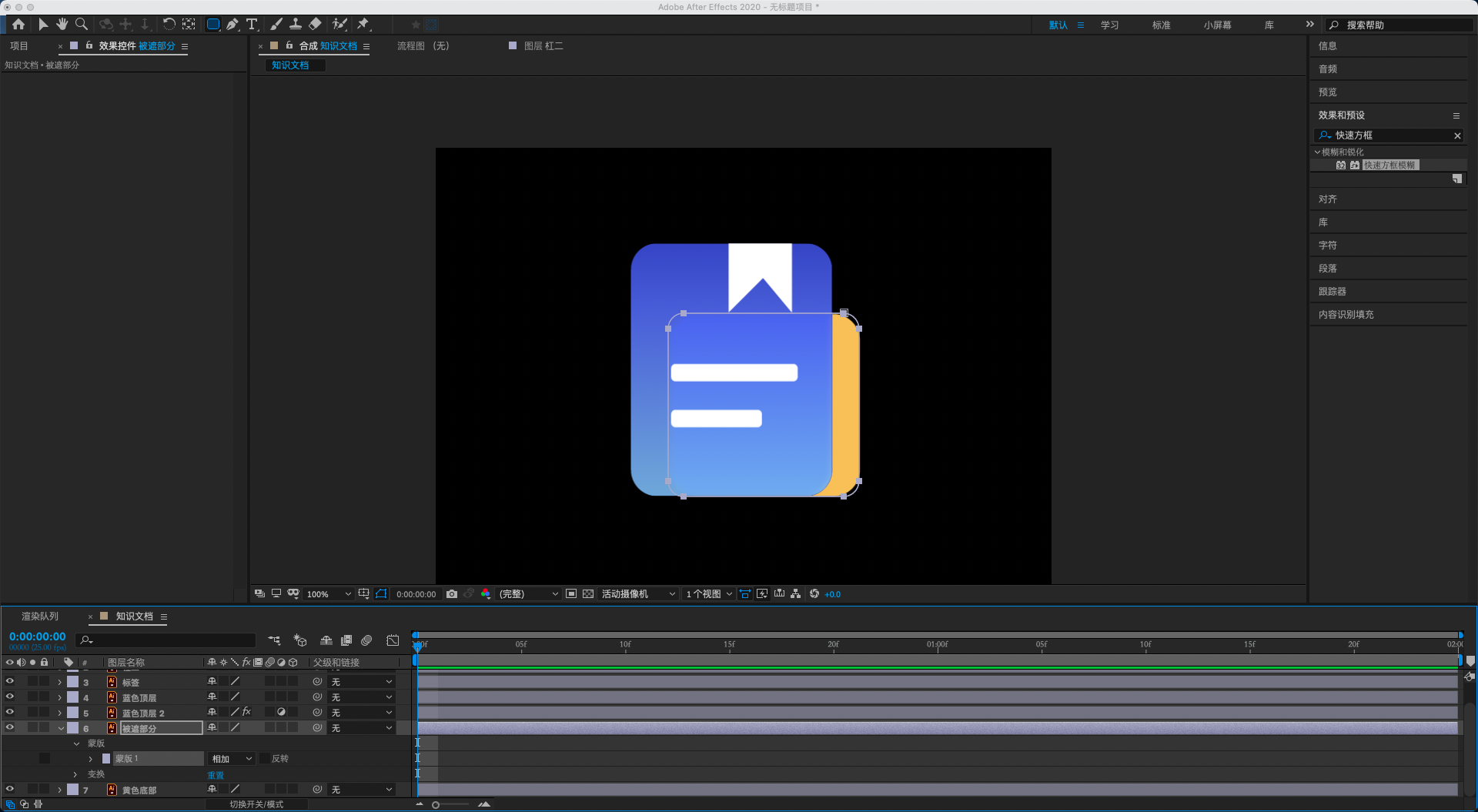This screenshot has height=812, width=1478.
Task: Reset exposure icon in viewer footer
Action: click(x=814, y=594)
